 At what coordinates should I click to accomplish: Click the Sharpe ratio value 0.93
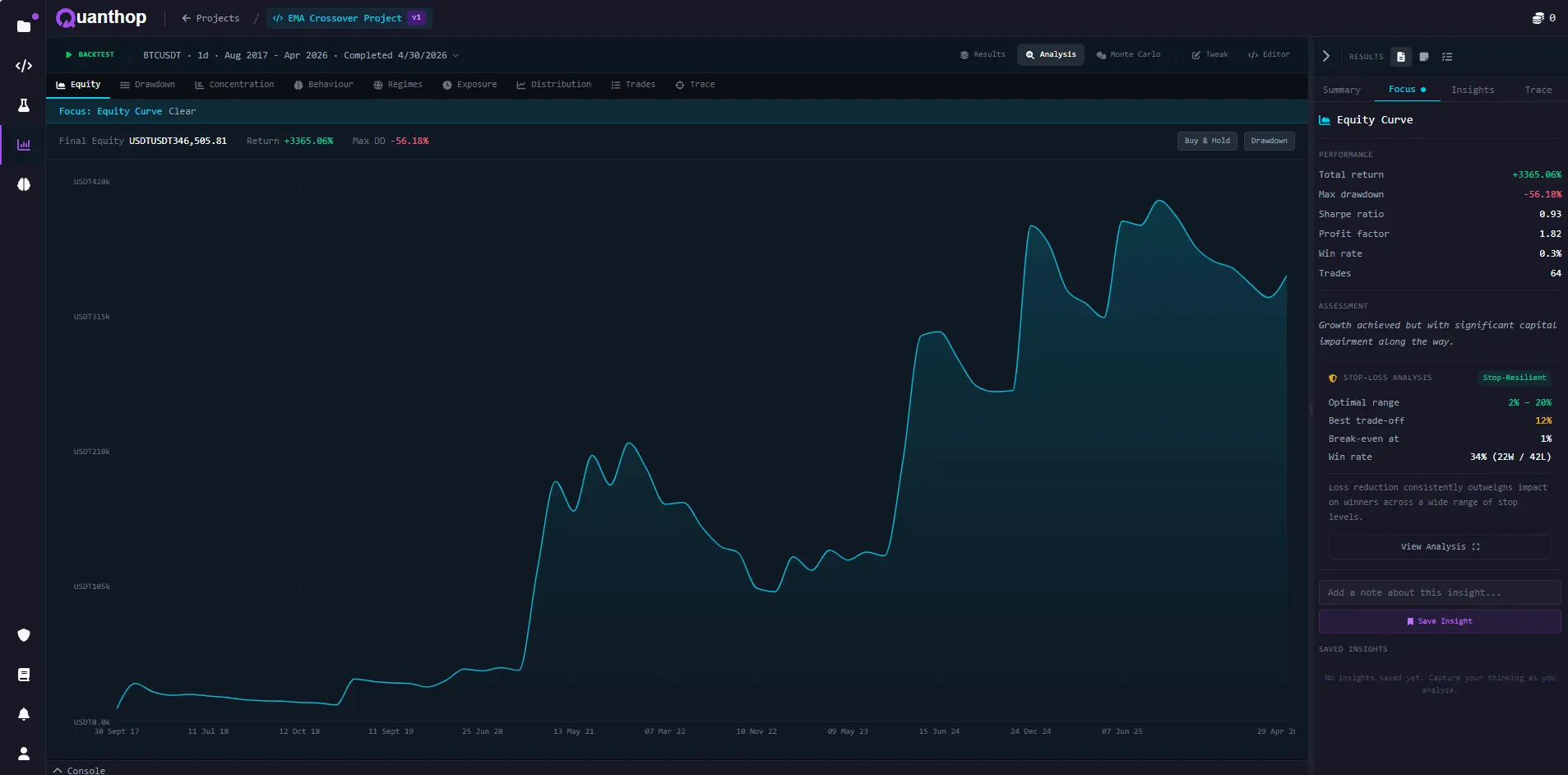click(1550, 214)
